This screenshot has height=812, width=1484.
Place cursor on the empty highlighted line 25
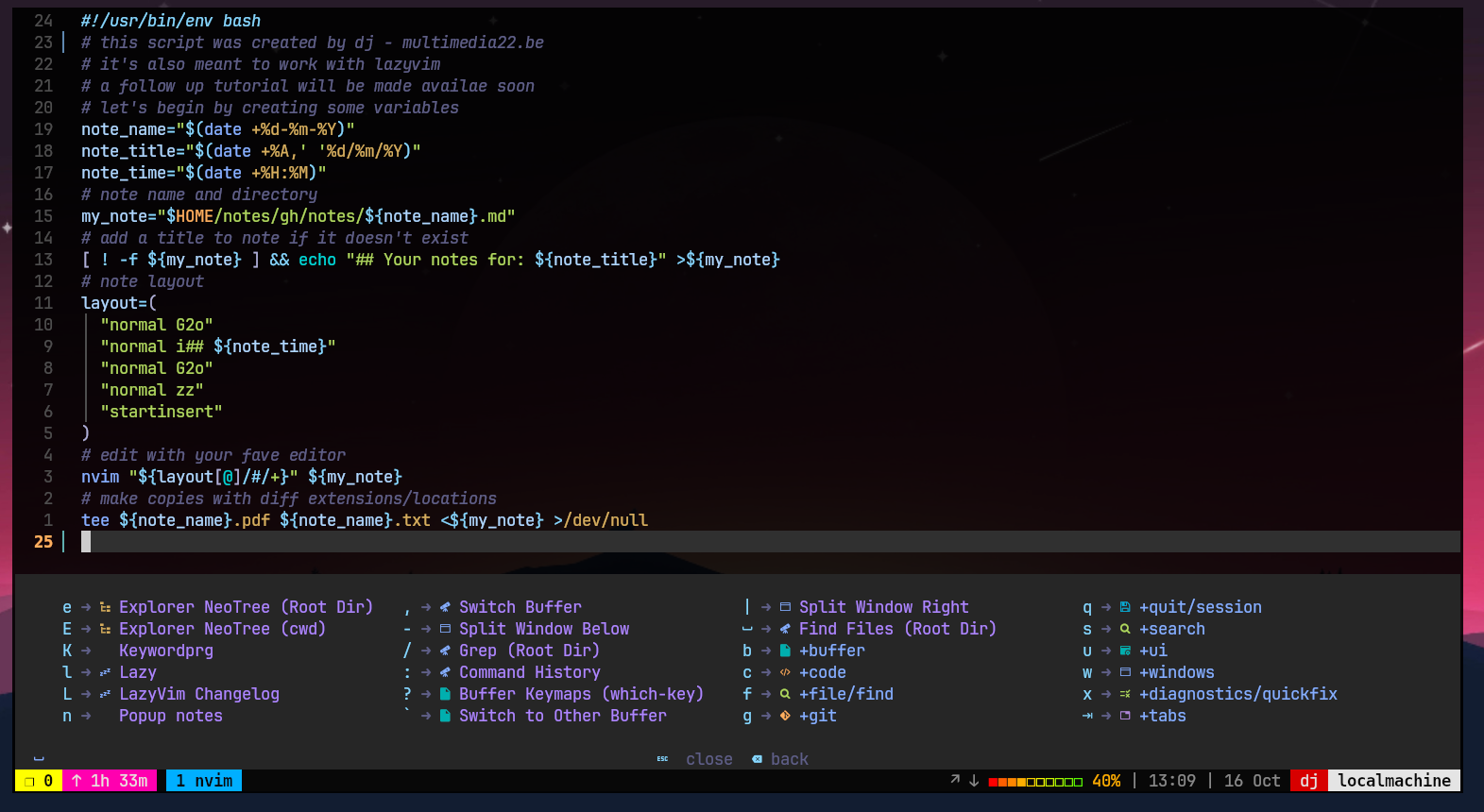(771, 542)
